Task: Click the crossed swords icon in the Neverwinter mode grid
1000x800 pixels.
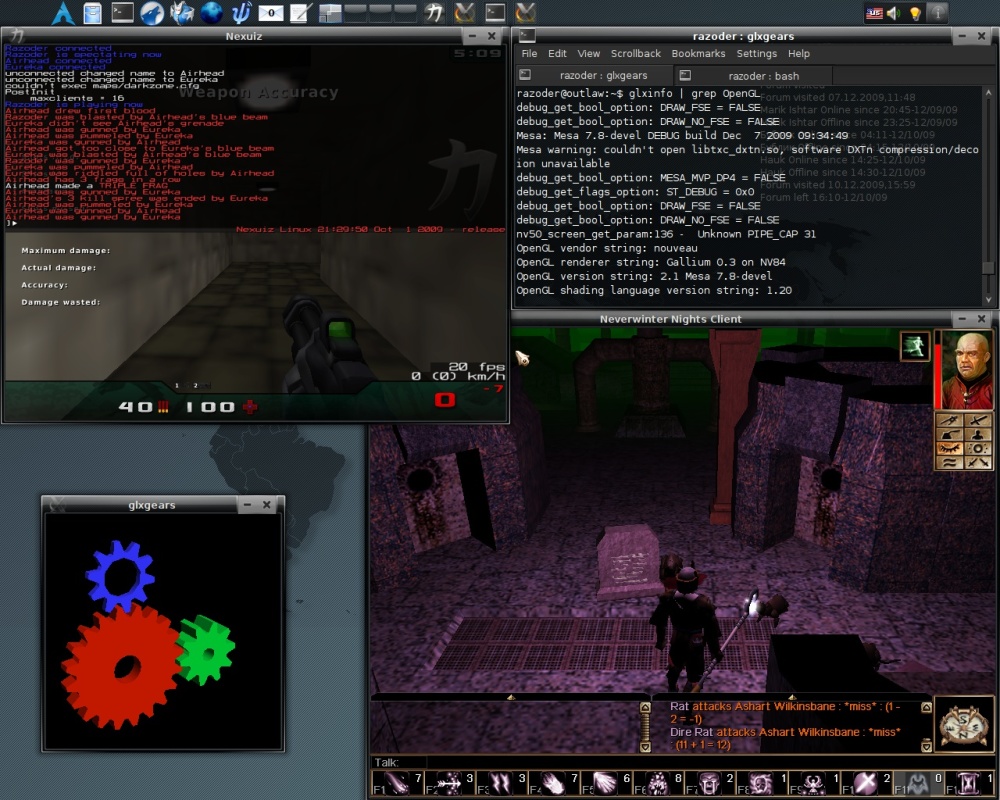Action: coord(978,463)
